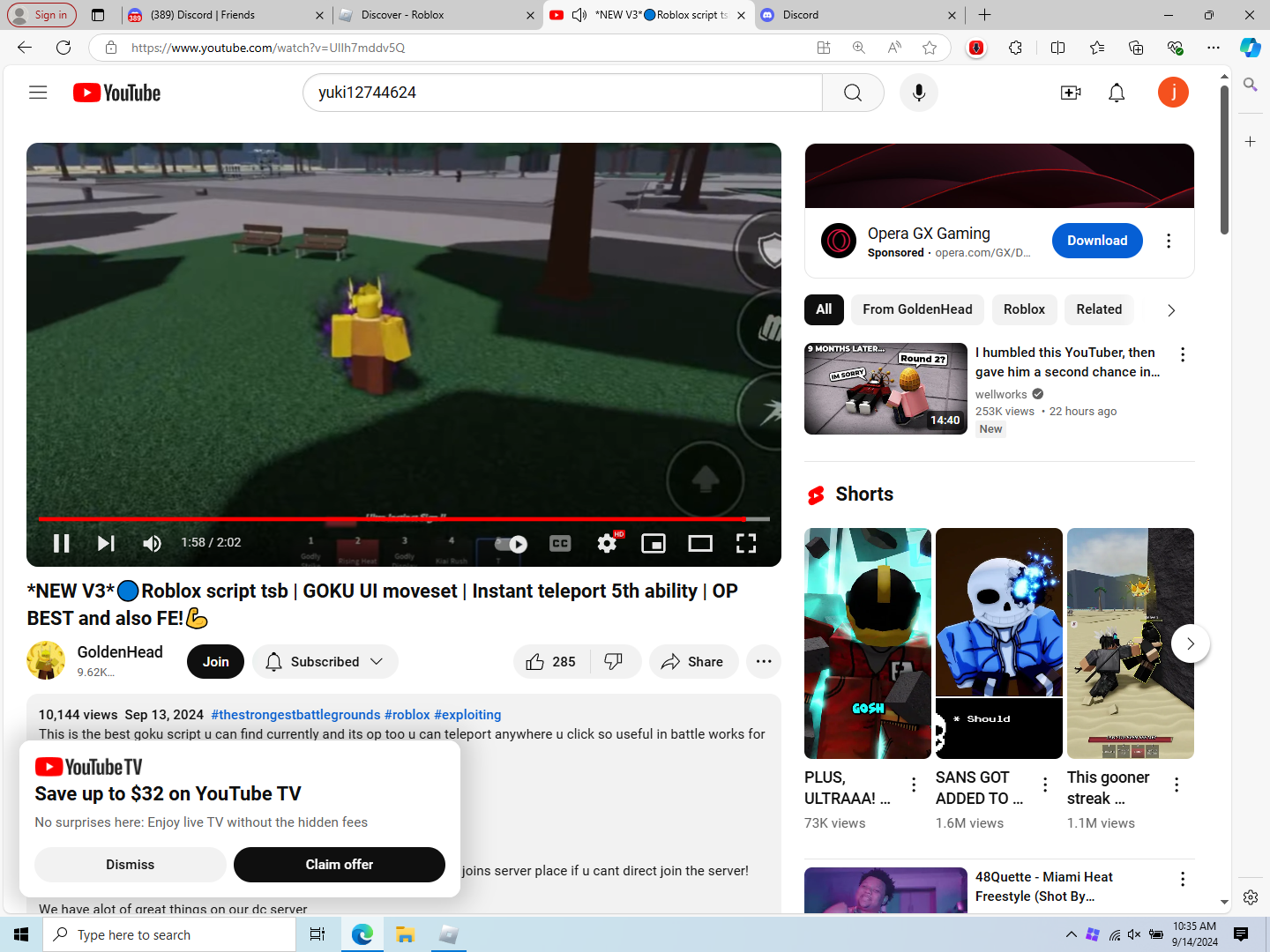The image size is (1270, 952).
Task: Open the 'PLUS, ULTRAAA!' short thumbnail
Action: pyautogui.click(x=868, y=643)
